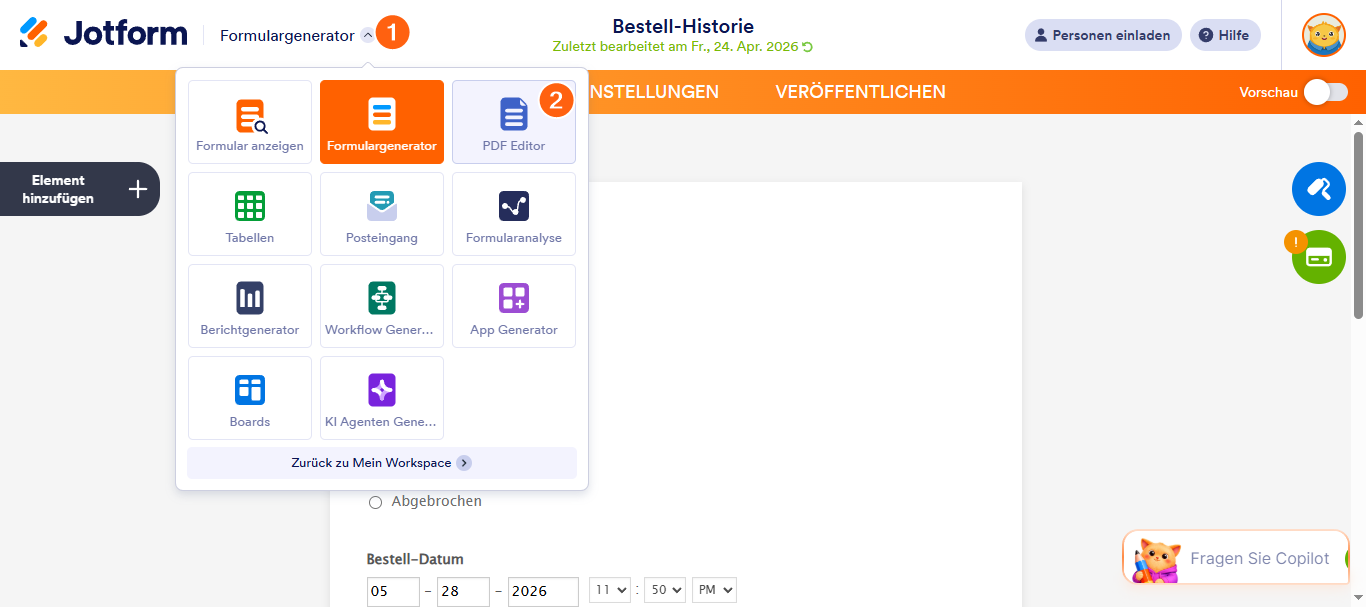Open Formular anzeigen tile
The height and width of the screenshot is (607, 1366).
250,122
